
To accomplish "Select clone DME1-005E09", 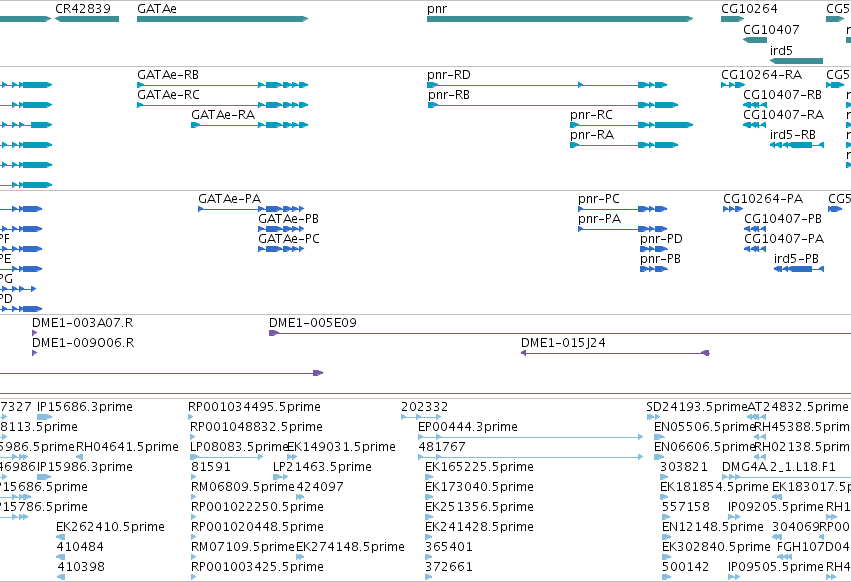I will 313,323.
